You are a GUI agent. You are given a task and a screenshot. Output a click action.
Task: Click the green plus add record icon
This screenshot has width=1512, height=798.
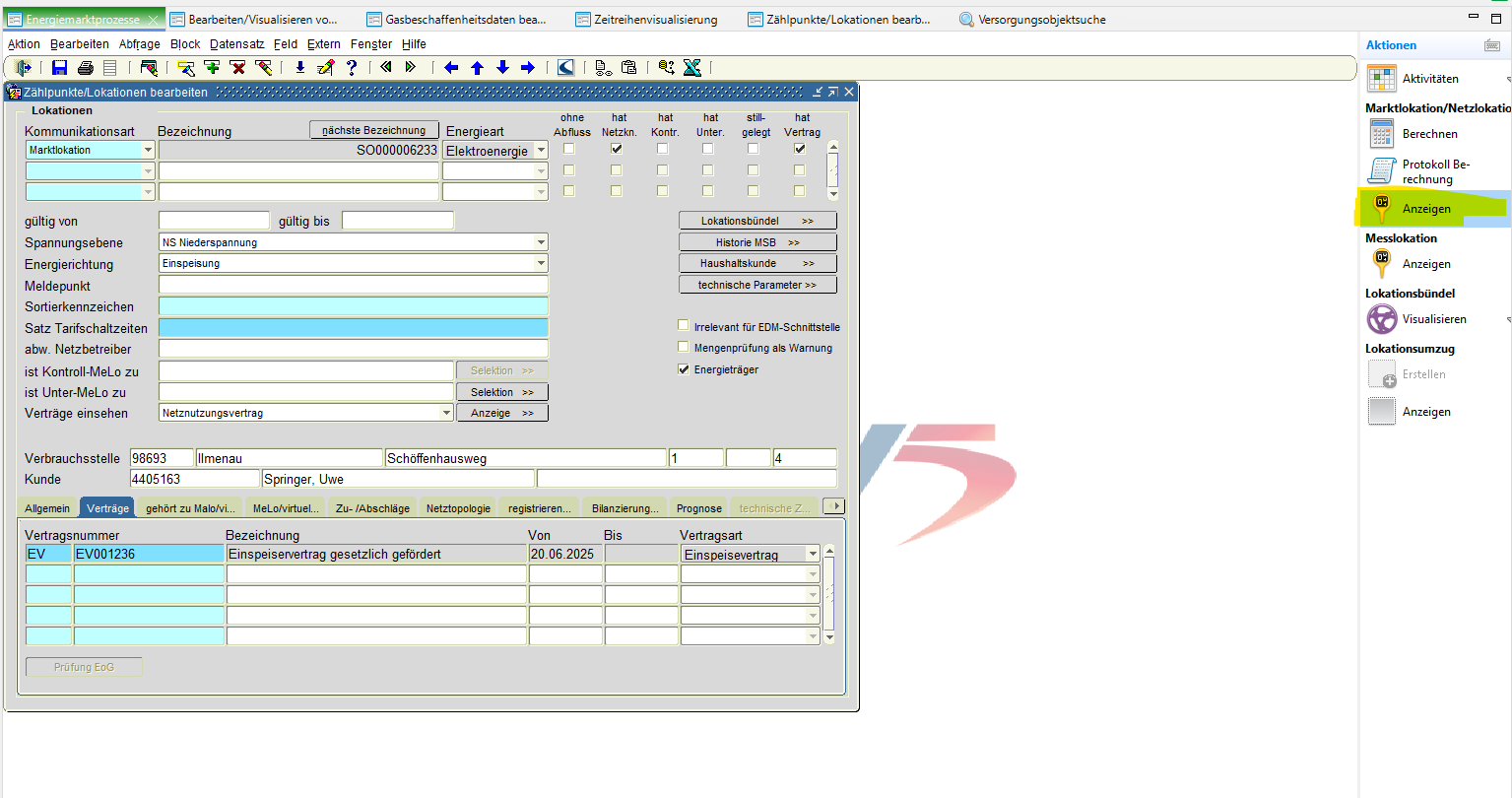(x=212, y=67)
